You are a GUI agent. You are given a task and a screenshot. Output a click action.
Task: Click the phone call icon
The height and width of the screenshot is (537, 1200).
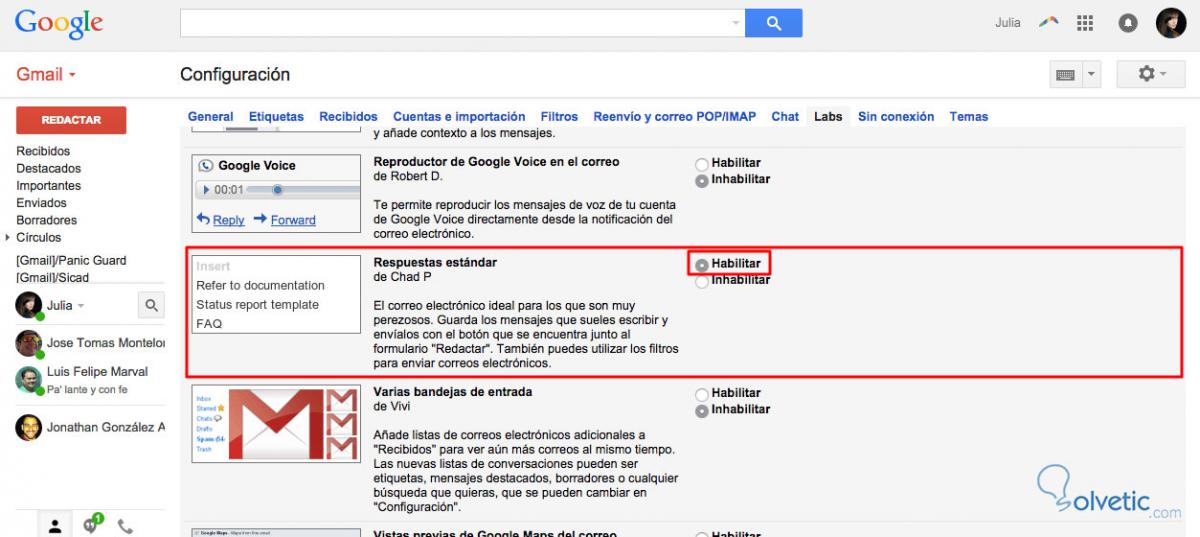click(125, 525)
